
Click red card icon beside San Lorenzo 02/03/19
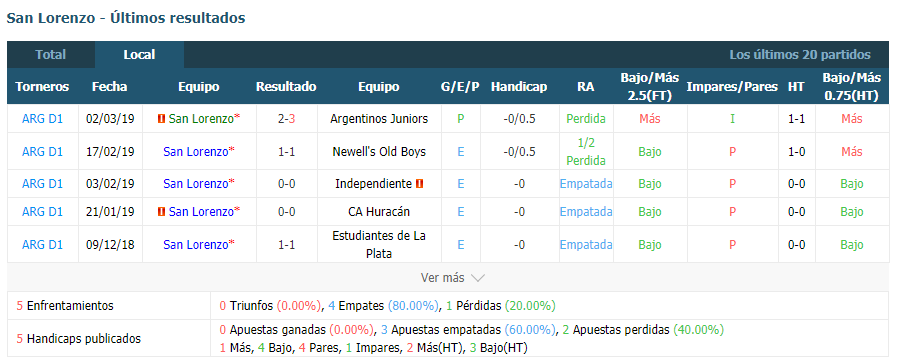click(161, 119)
